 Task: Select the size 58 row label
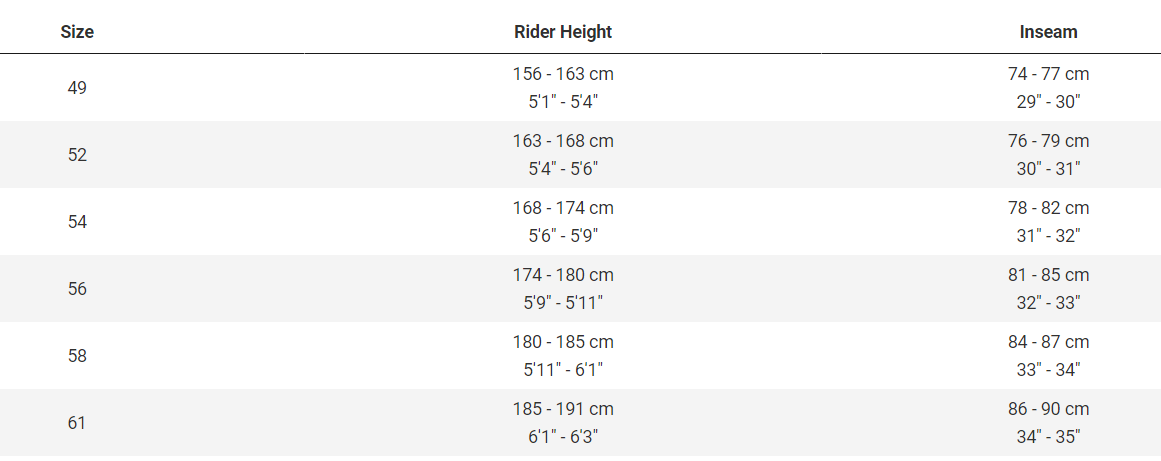(77, 356)
